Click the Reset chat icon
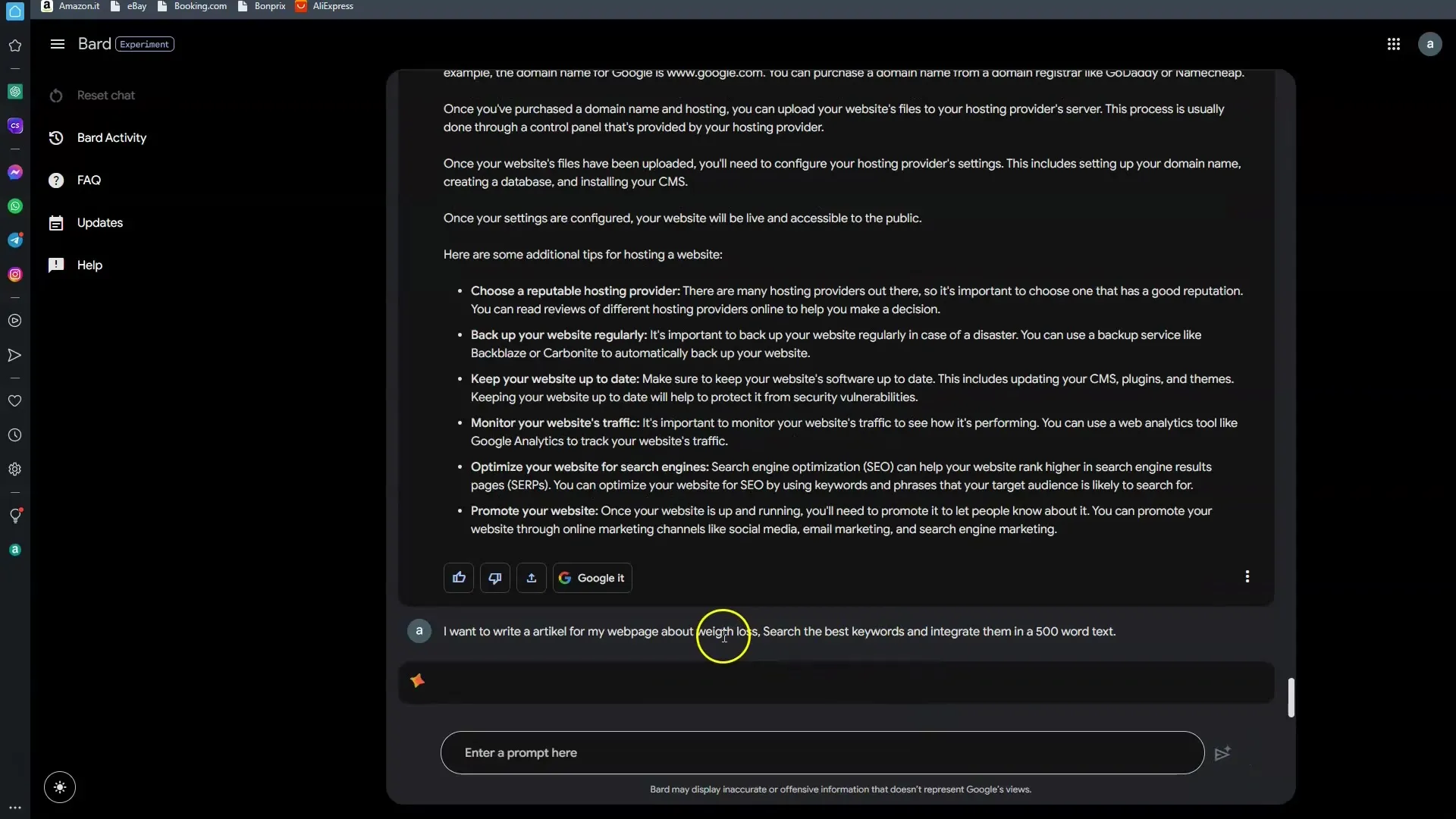 coord(56,94)
